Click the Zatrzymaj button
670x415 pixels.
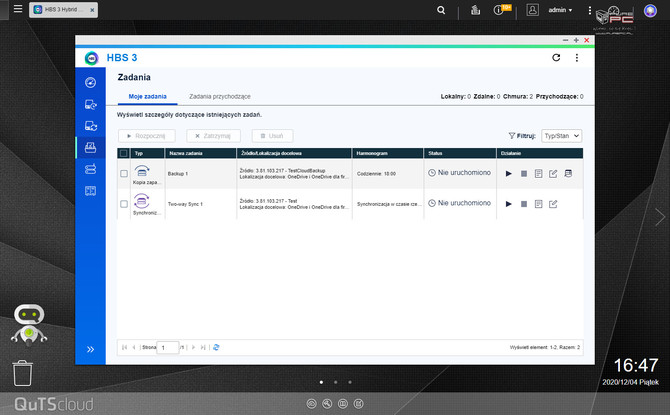213,136
